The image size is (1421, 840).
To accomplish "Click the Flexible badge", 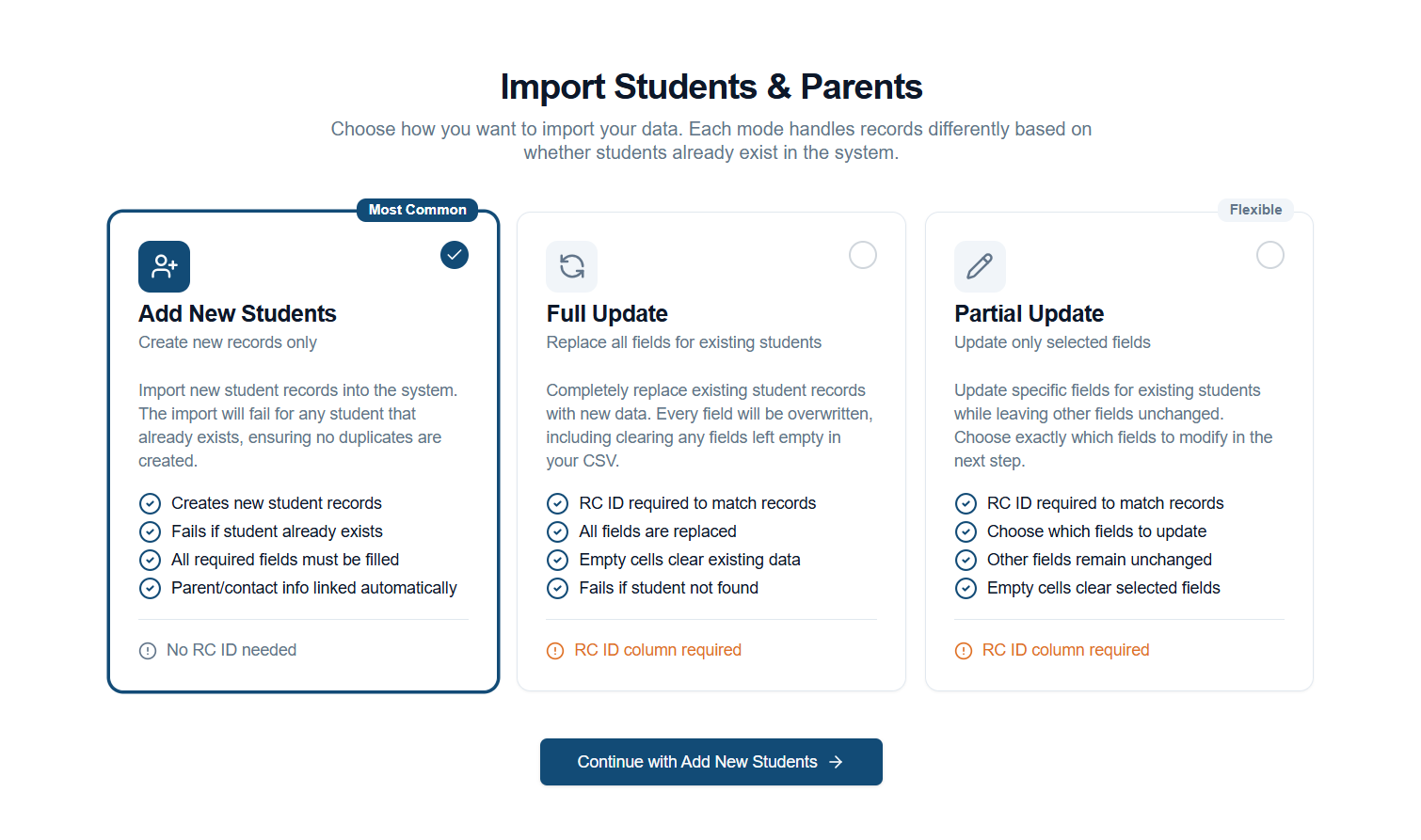I will [1255, 210].
